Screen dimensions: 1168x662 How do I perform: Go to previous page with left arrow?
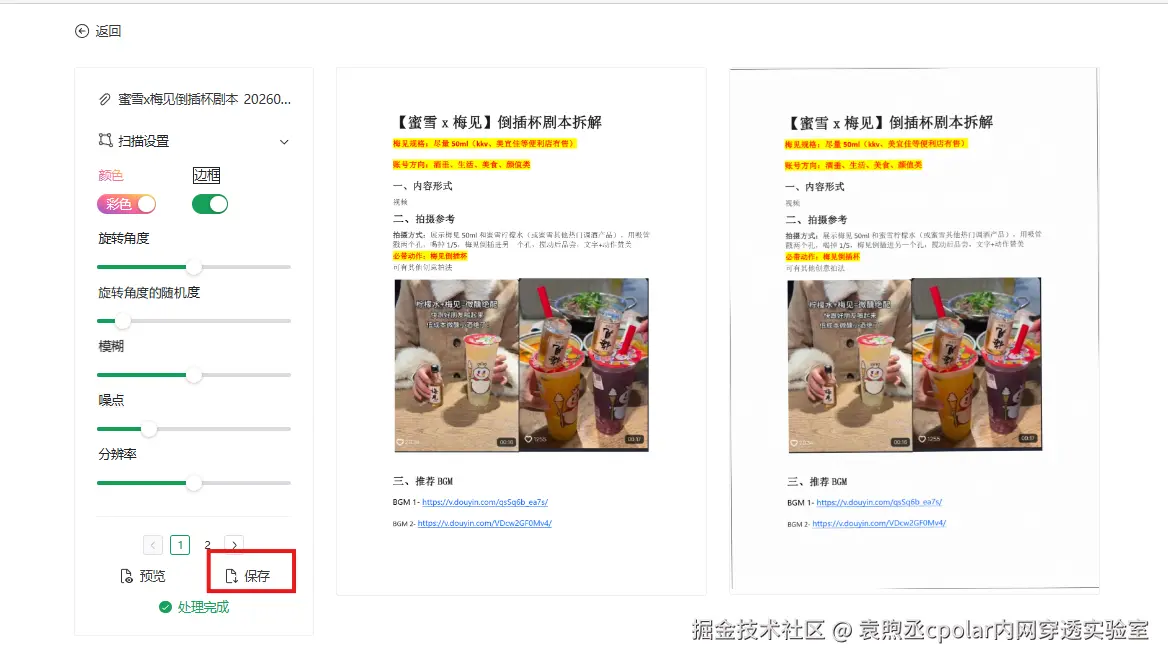click(x=153, y=545)
